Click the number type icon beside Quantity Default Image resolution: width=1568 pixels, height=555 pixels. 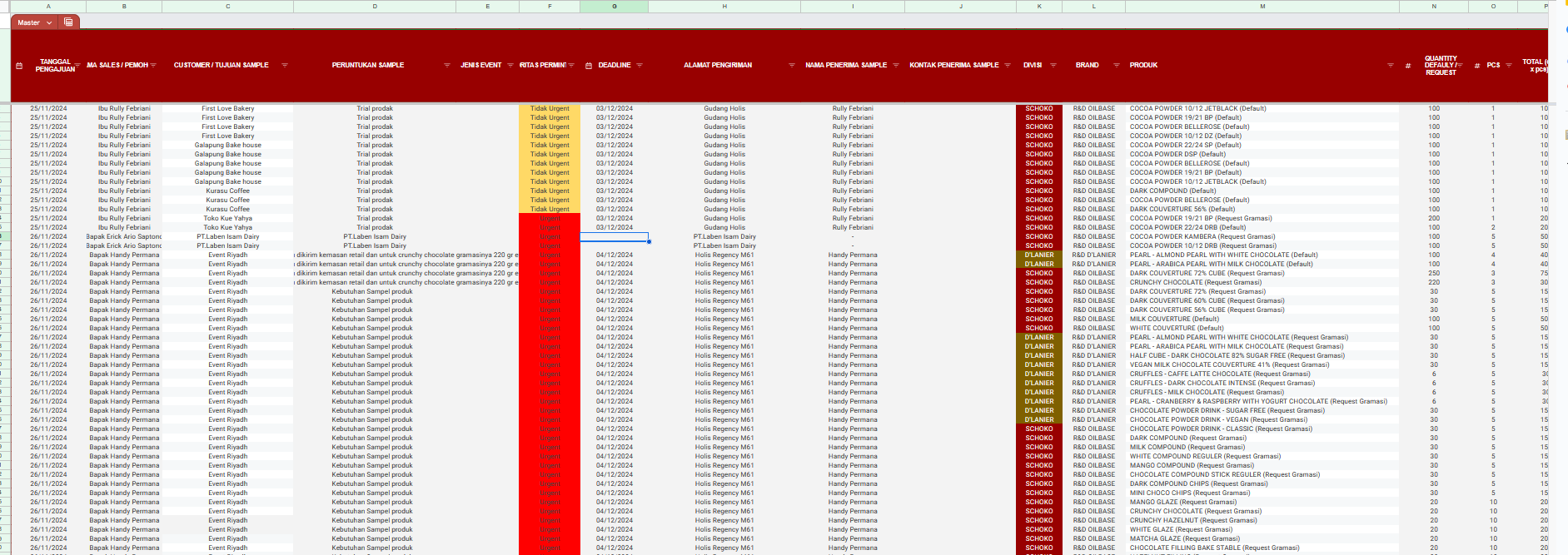(1408, 66)
